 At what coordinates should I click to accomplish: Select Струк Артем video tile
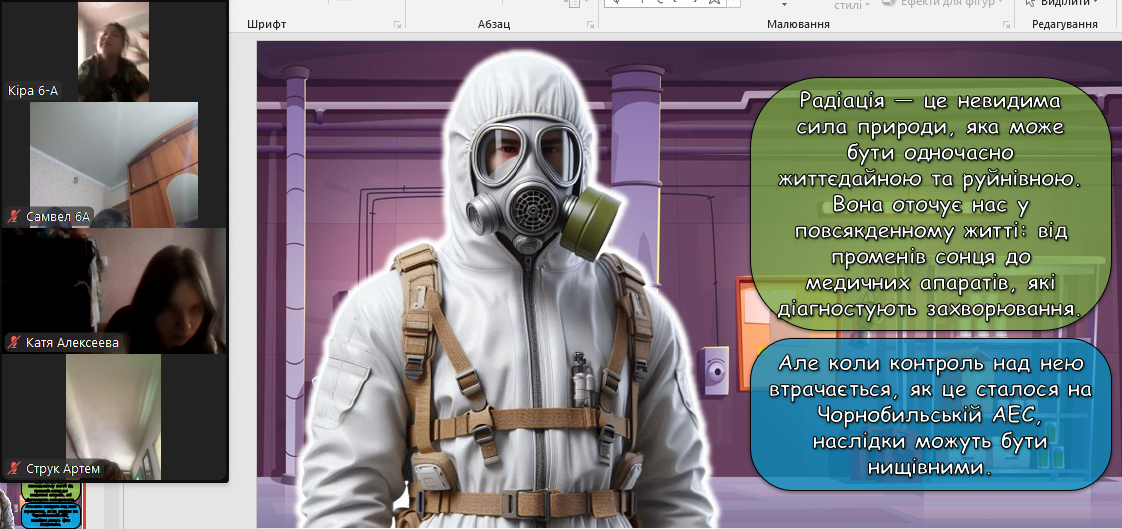click(x=114, y=417)
